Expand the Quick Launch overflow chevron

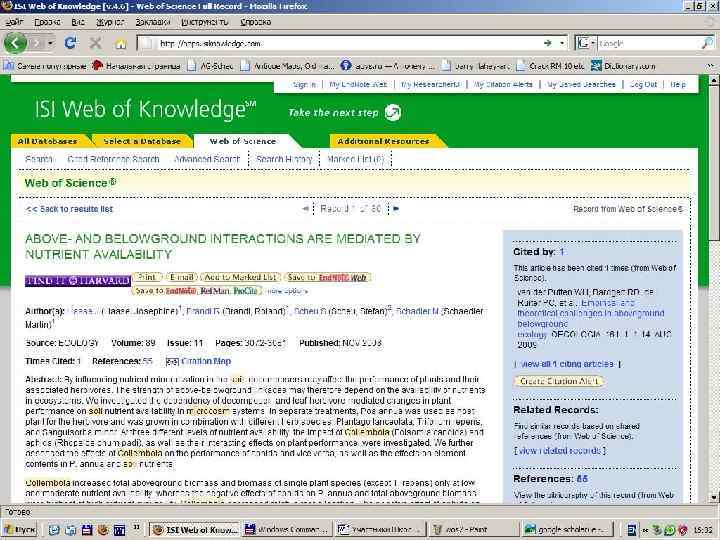(136, 528)
